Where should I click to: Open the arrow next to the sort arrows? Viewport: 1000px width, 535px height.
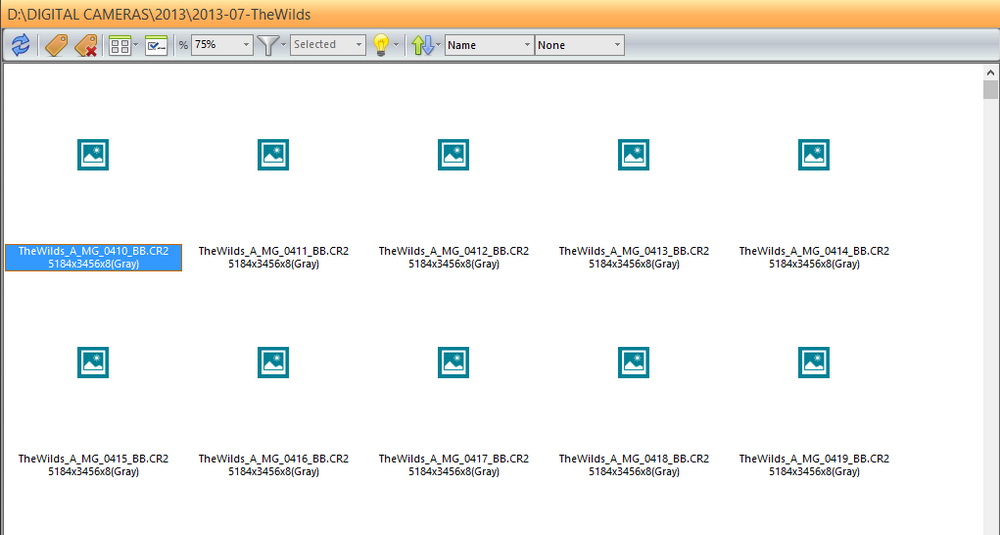(x=438, y=45)
